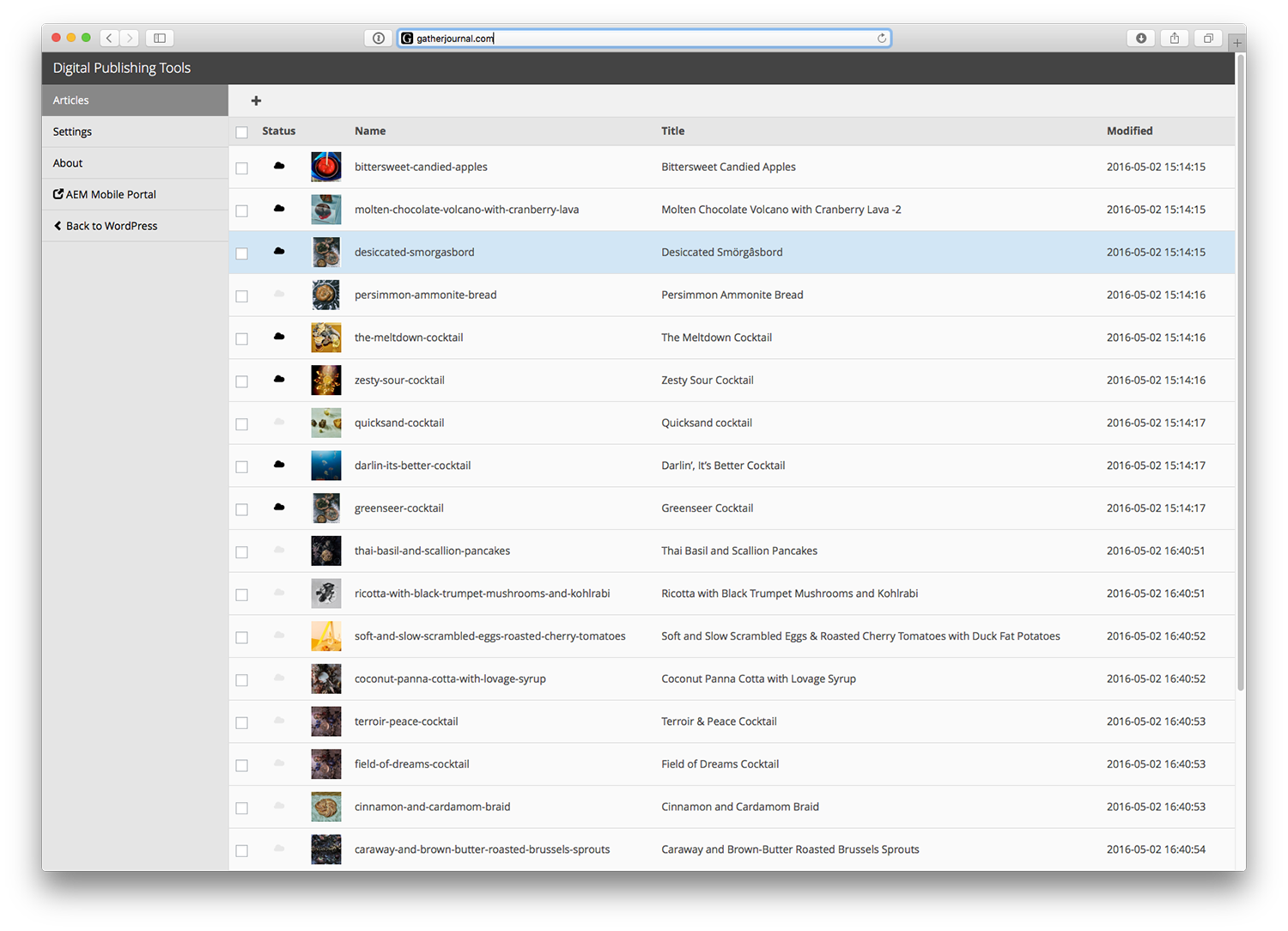1288x931 pixels.
Task: Click Safari share button
Action: click(x=1175, y=38)
